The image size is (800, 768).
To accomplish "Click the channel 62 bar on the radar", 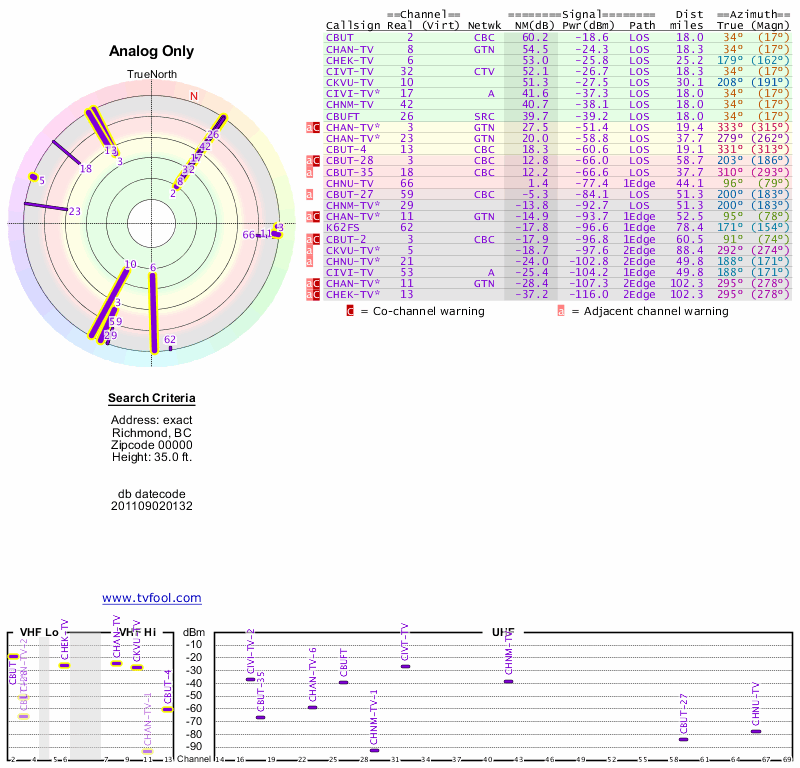I will [170, 347].
